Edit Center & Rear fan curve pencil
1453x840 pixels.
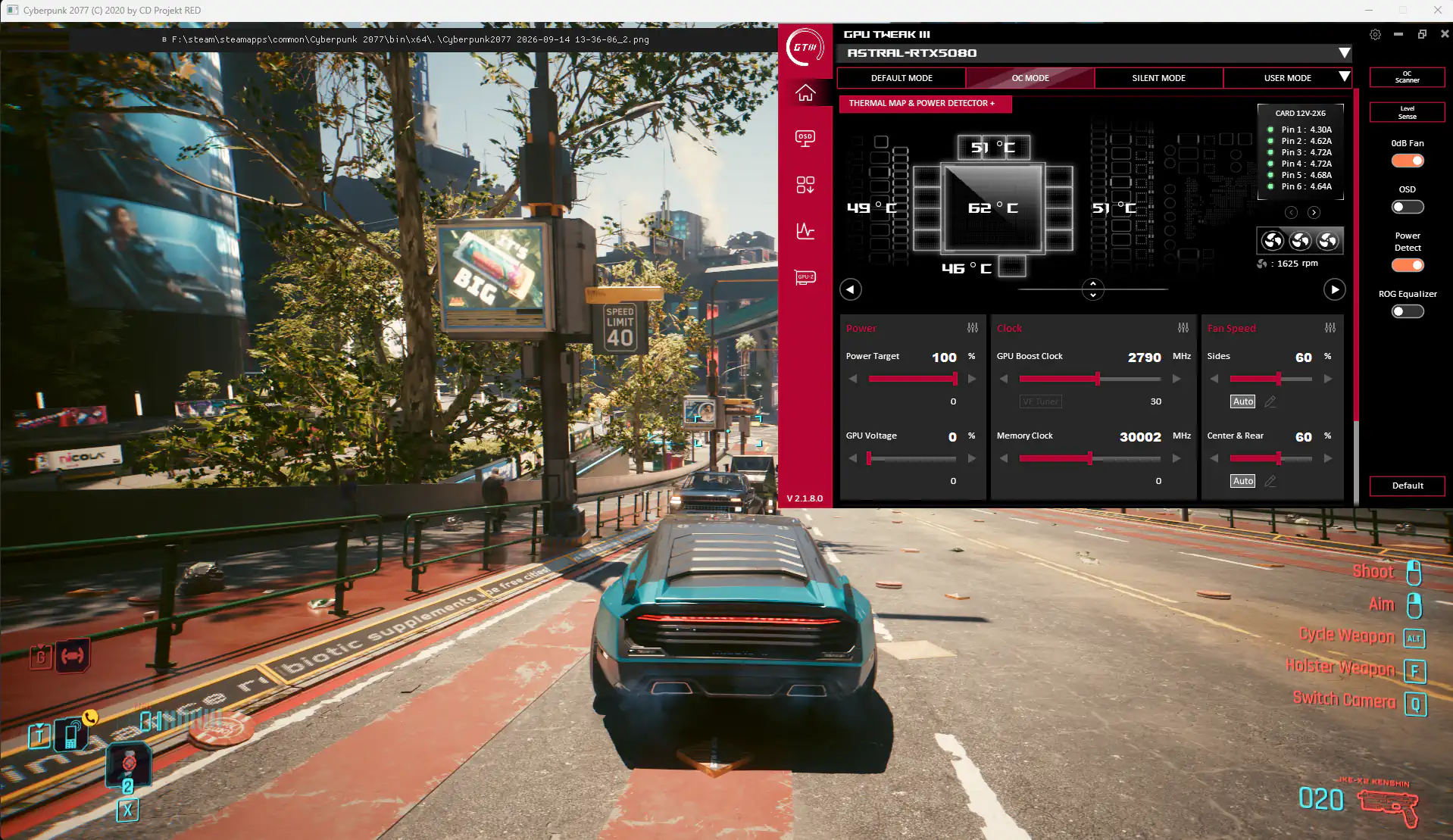point(1270,481)
